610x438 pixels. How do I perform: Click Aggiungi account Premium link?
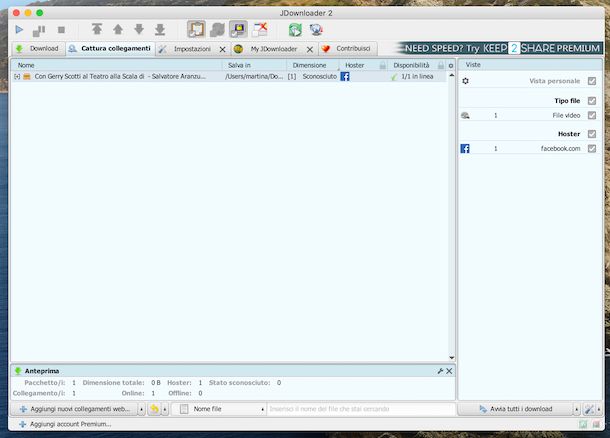65,424
